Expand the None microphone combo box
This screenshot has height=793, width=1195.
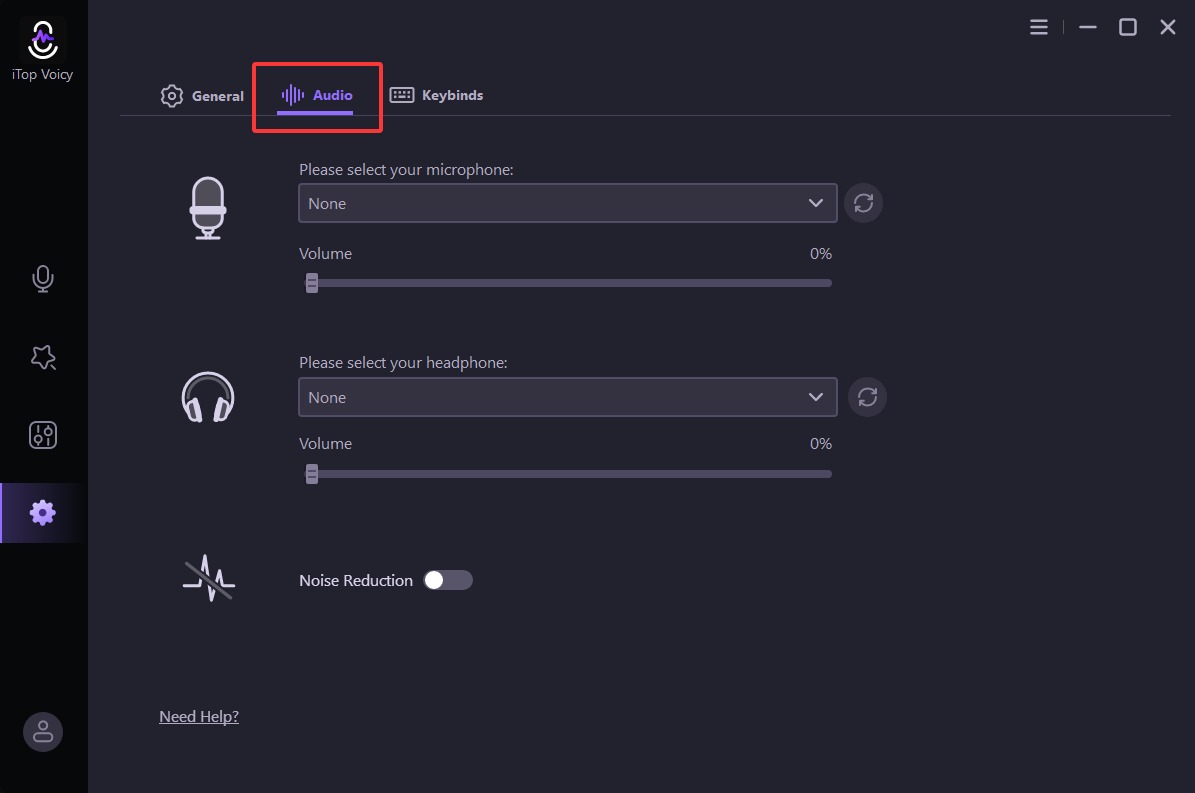tap(567, 203)
